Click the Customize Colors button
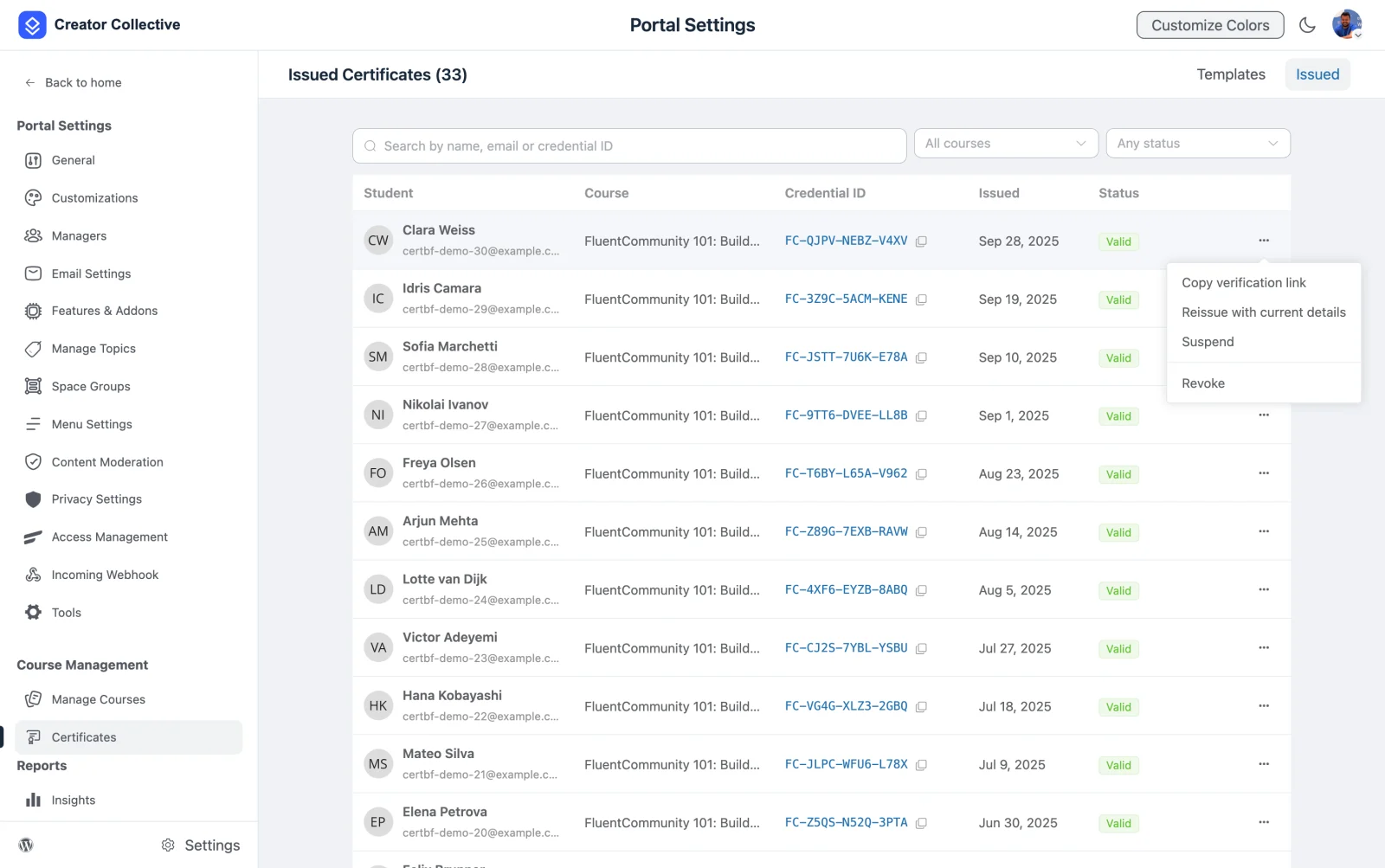1385x868 pixels. click(x=1210, y=25)
